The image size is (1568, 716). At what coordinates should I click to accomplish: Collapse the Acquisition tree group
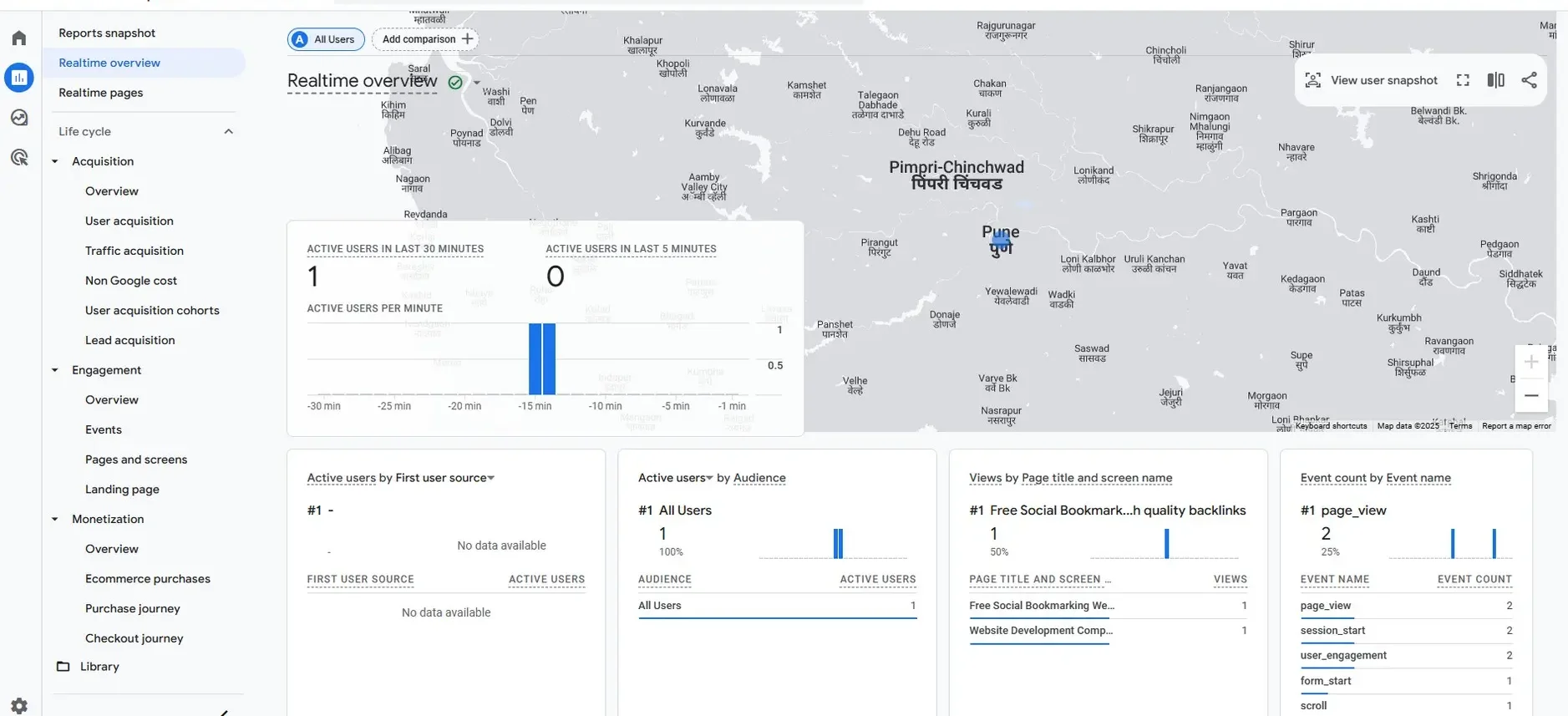[x=55, y=161]
